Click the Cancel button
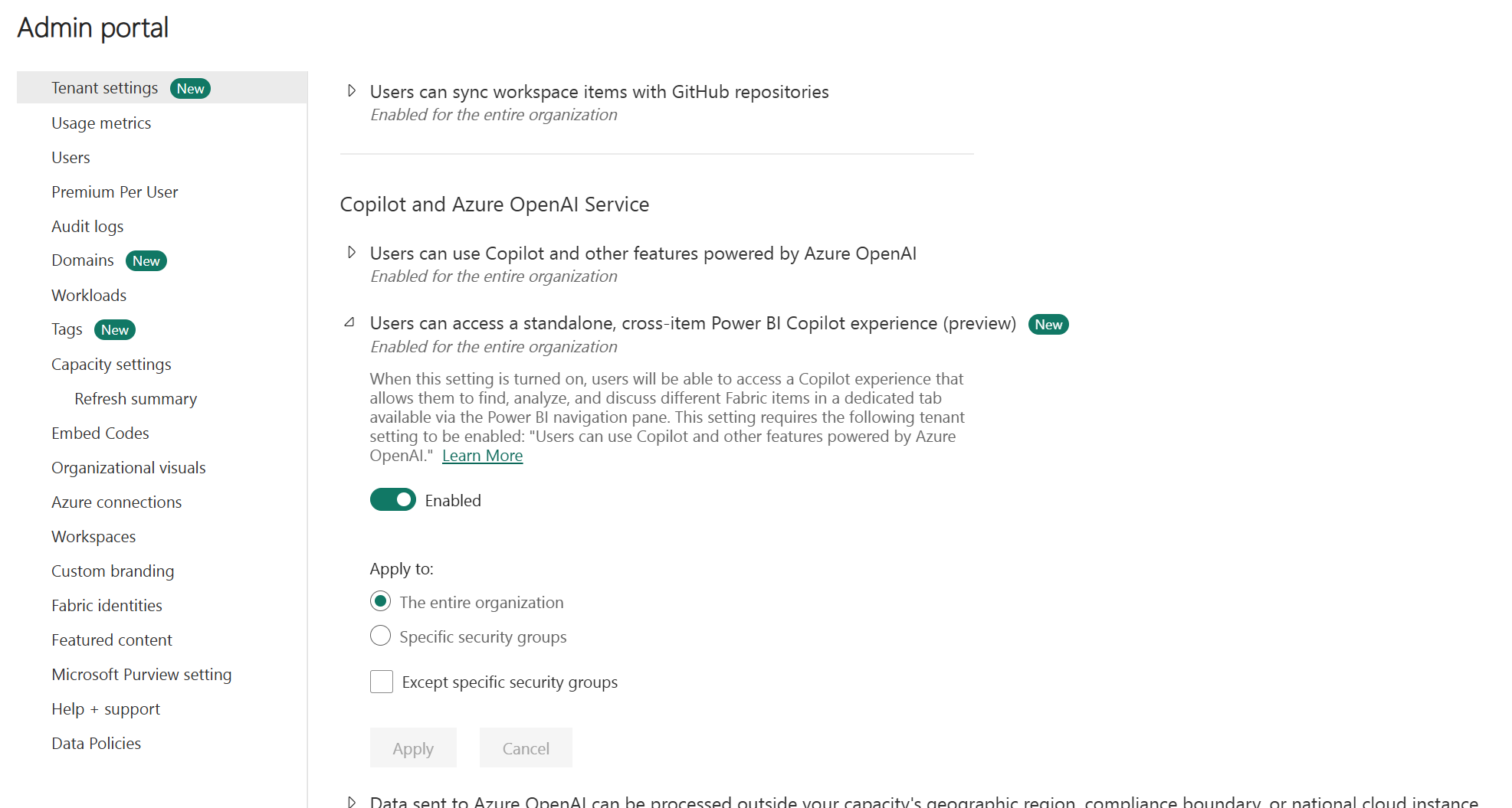Viewport: 1512px width, 808px height. [526, 748]
